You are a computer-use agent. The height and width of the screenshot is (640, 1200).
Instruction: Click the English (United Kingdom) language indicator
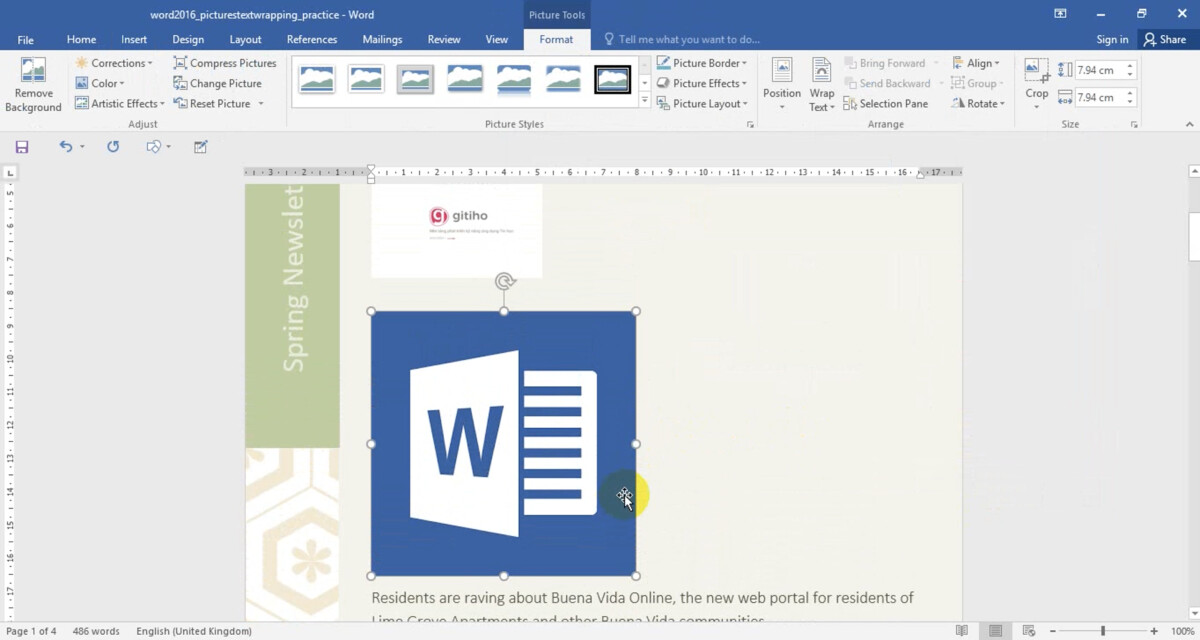tap(194, 631)
